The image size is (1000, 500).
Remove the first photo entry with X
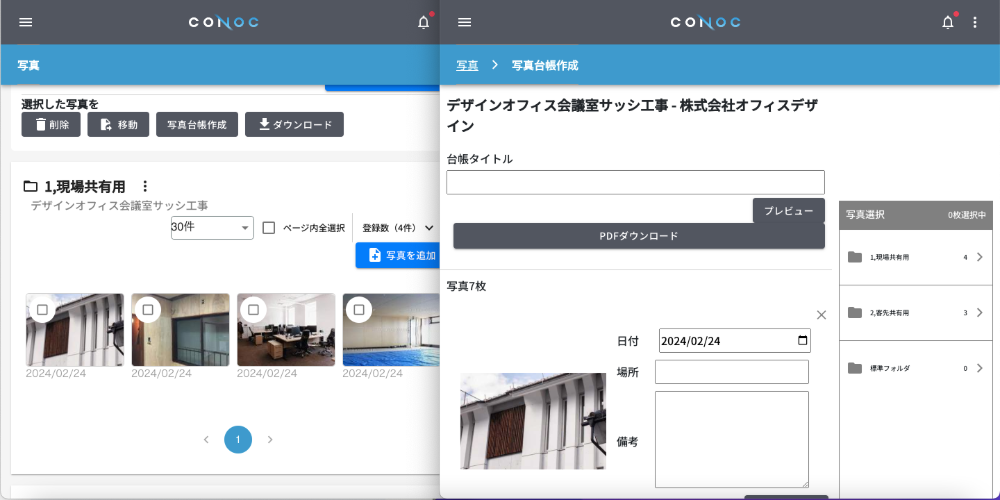821,315
